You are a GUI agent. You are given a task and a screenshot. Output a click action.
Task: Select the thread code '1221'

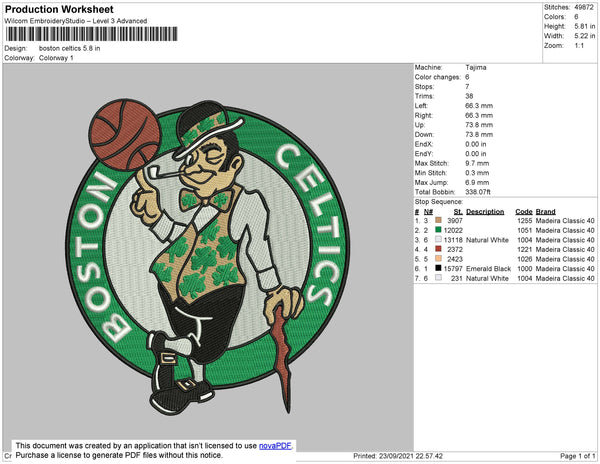click(x=525, y=249)
